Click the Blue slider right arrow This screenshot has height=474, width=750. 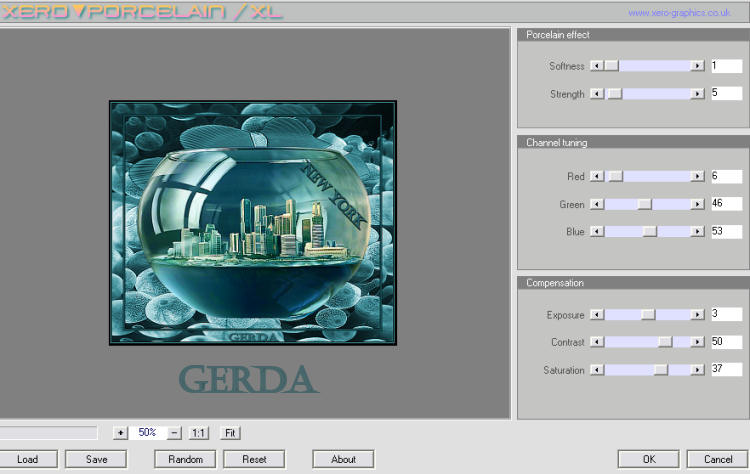coord(698,231)
